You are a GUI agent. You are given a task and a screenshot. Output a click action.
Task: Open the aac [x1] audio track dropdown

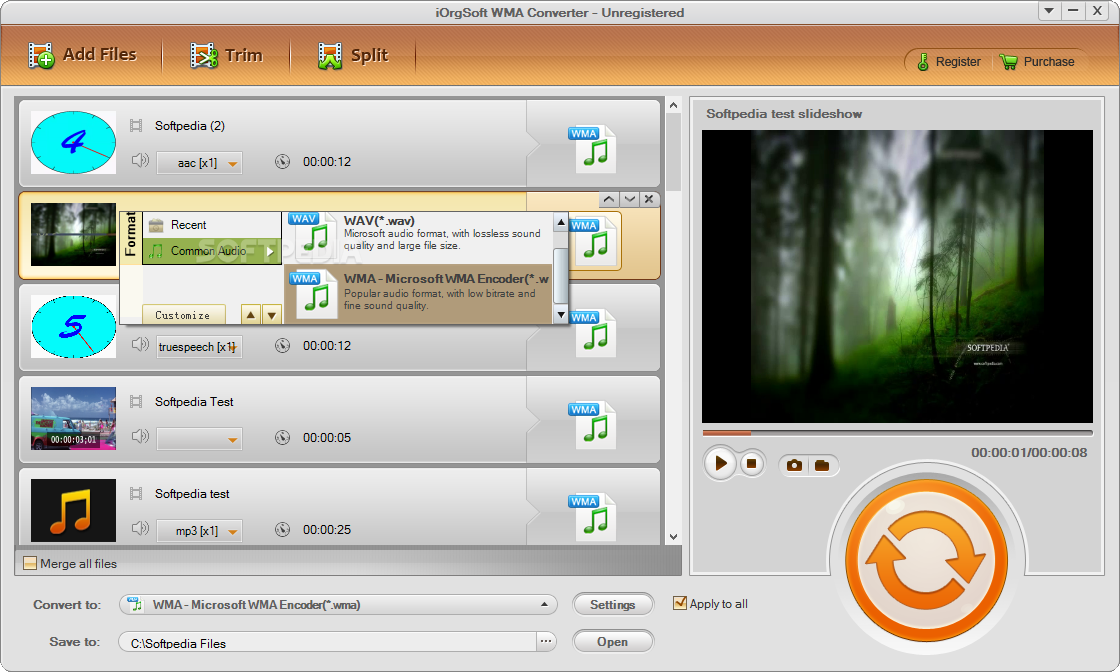199,163
